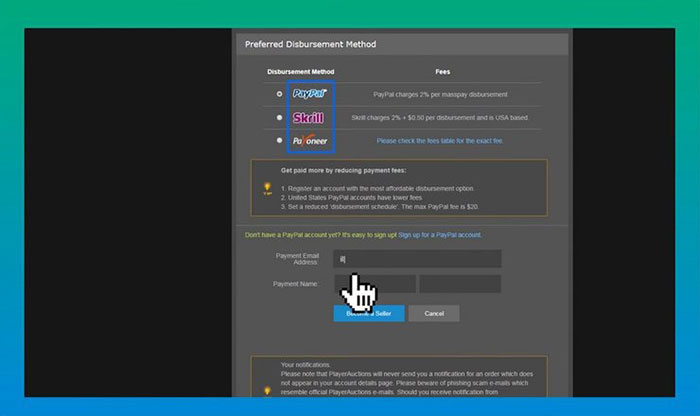Viewport: 700px width, 416px height.
Task: Focus the Payment Email Address field
Action: pyautogui.click(x=417, y=259)
